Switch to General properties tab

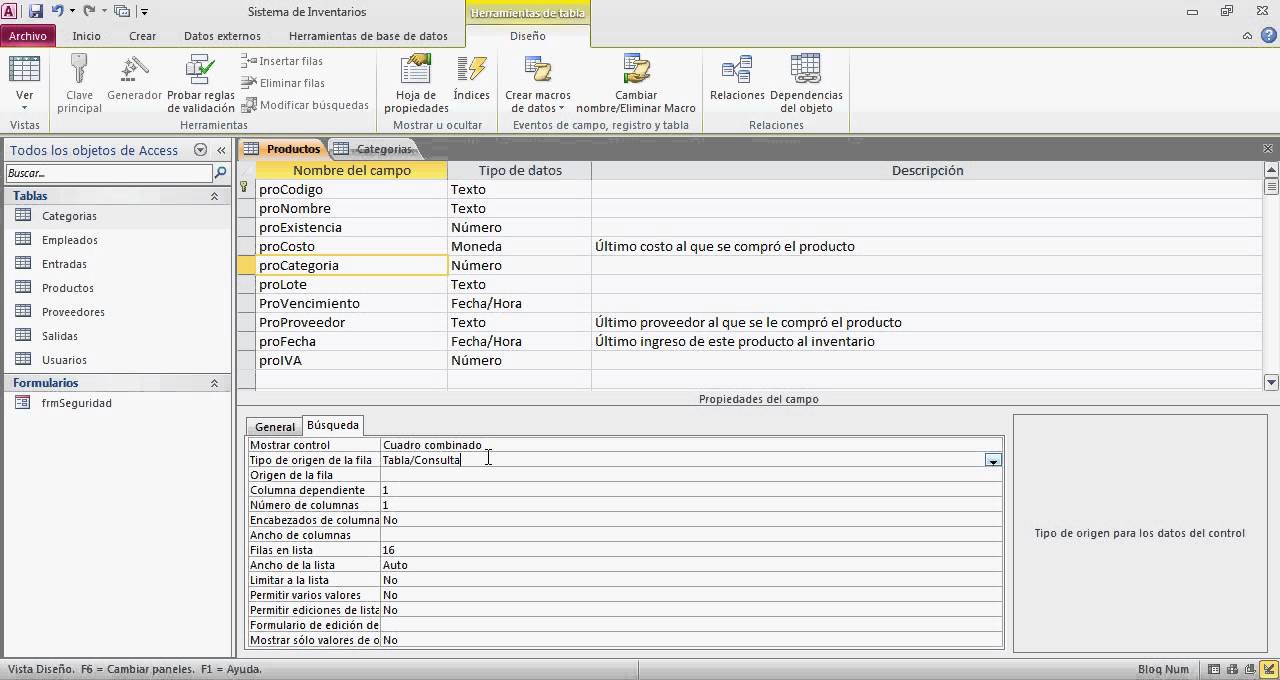tap(274, 427)
